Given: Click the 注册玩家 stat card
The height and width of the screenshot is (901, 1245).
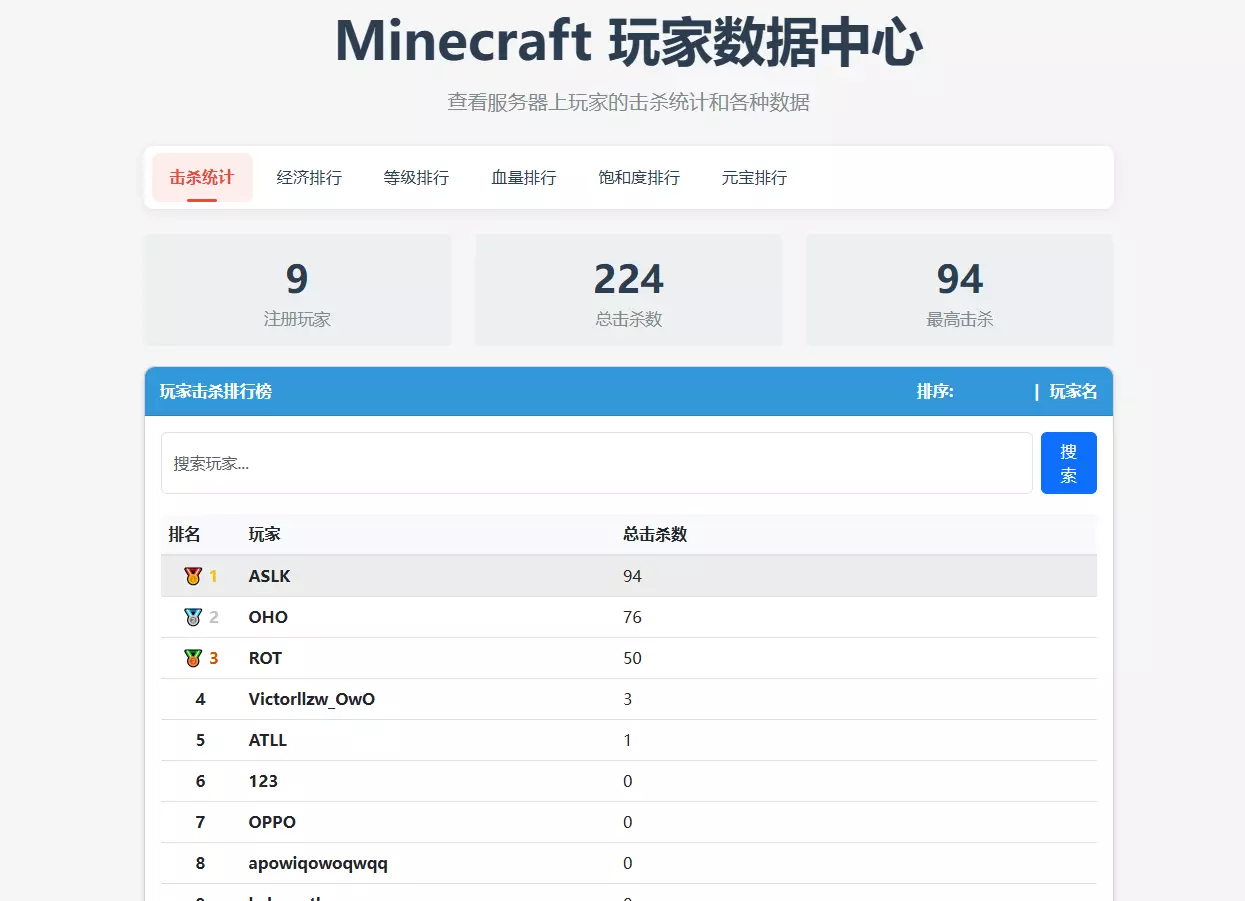Looking at the screenshot, I should [x=297, y=290].
